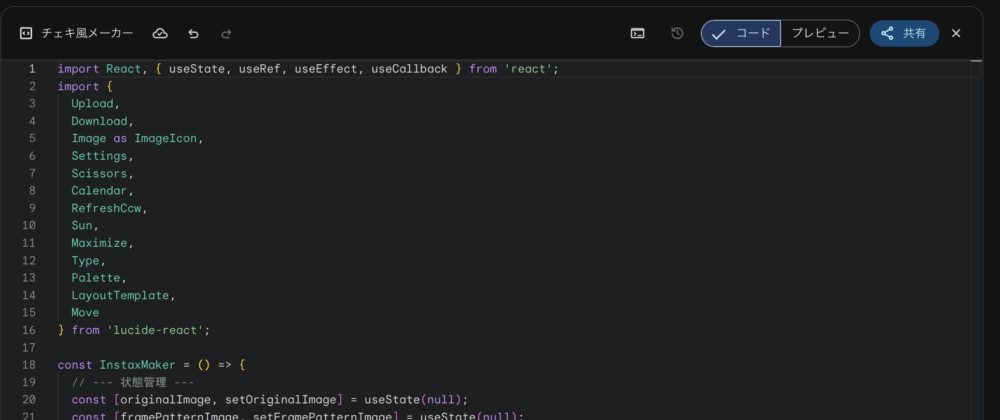
Task: Click the cloud save status icon
Action: click(160, 33)
